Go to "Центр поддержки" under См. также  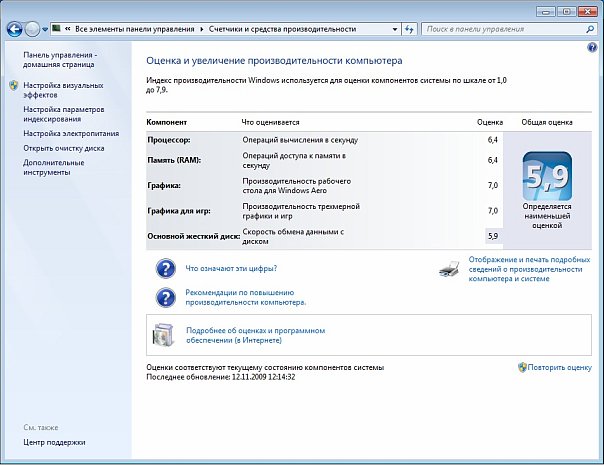coord(54,442)
